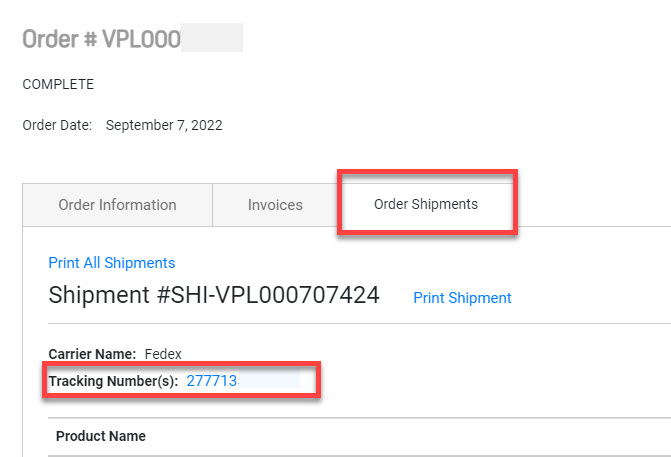This screenshot has height=457, width=671.
Task: Select the September 7, 2022 date text
Action: [164, 126]
